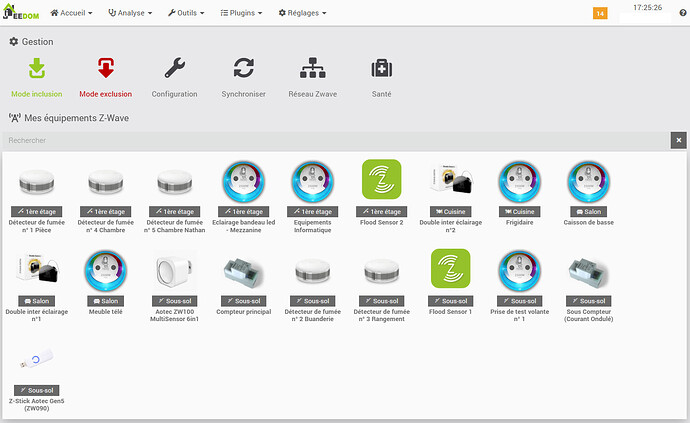
Task: Expand the Analyse dropdown menu
Action: (130, 13)
